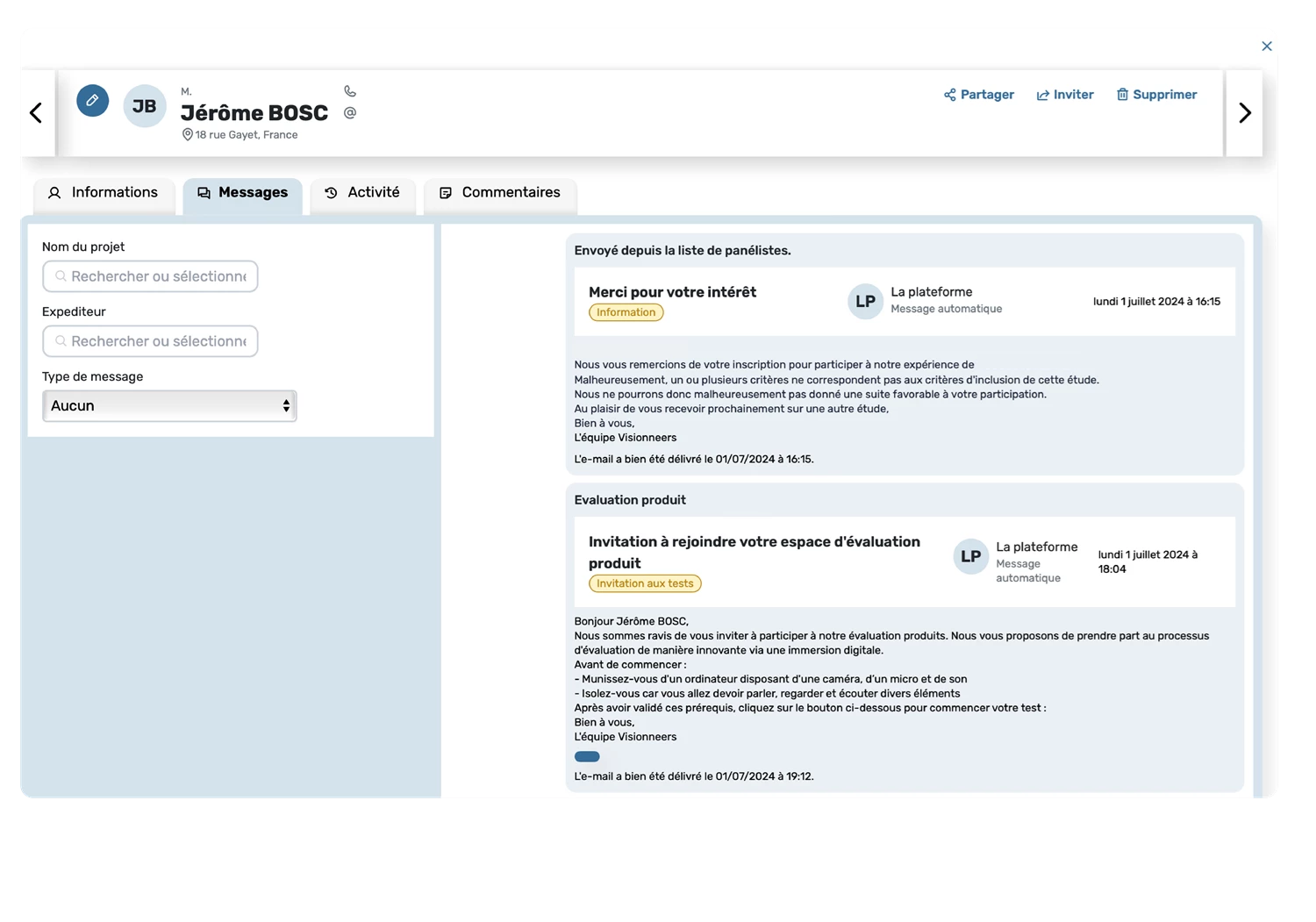Open the Informations tab

pos(104,193)
